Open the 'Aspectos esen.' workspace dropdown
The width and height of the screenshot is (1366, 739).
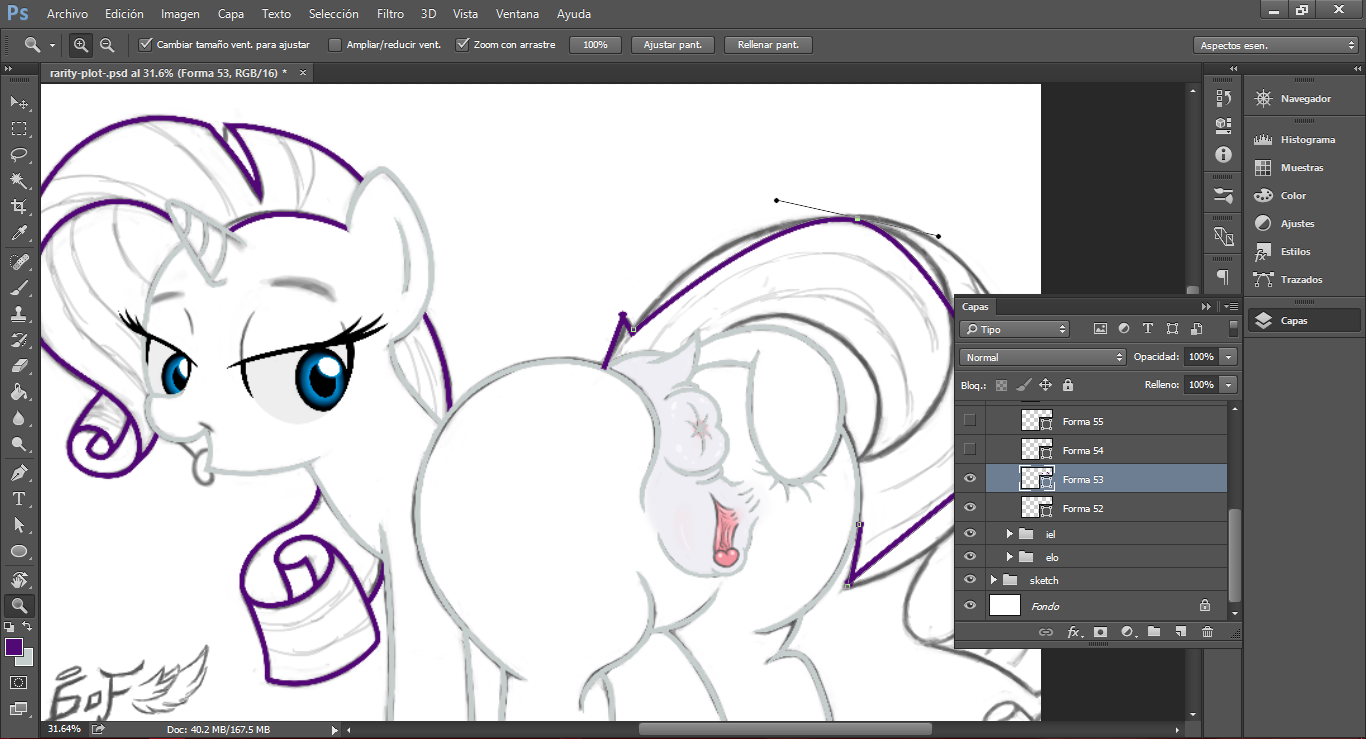(x=1276, y=45)
